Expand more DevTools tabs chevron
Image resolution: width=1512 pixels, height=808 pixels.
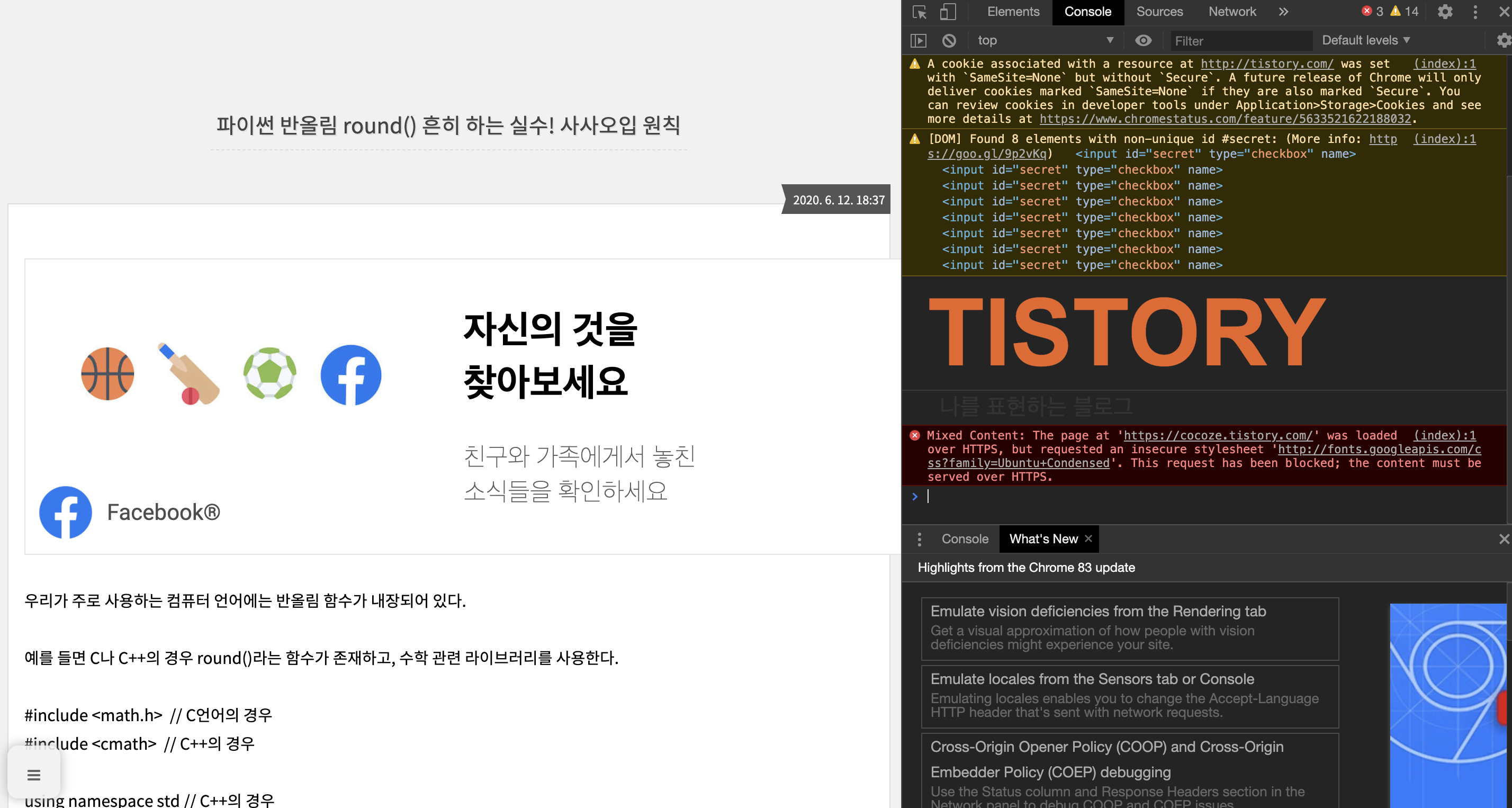[1284, 12]
